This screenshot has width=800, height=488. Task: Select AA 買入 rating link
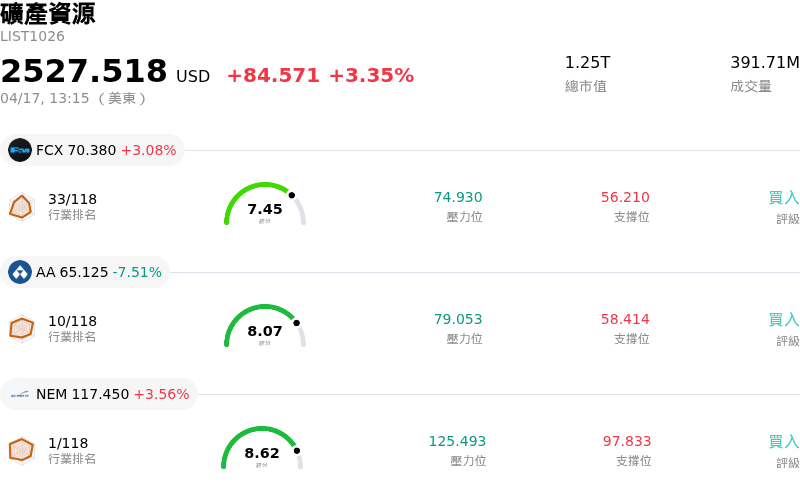click(x=783, y=320)
